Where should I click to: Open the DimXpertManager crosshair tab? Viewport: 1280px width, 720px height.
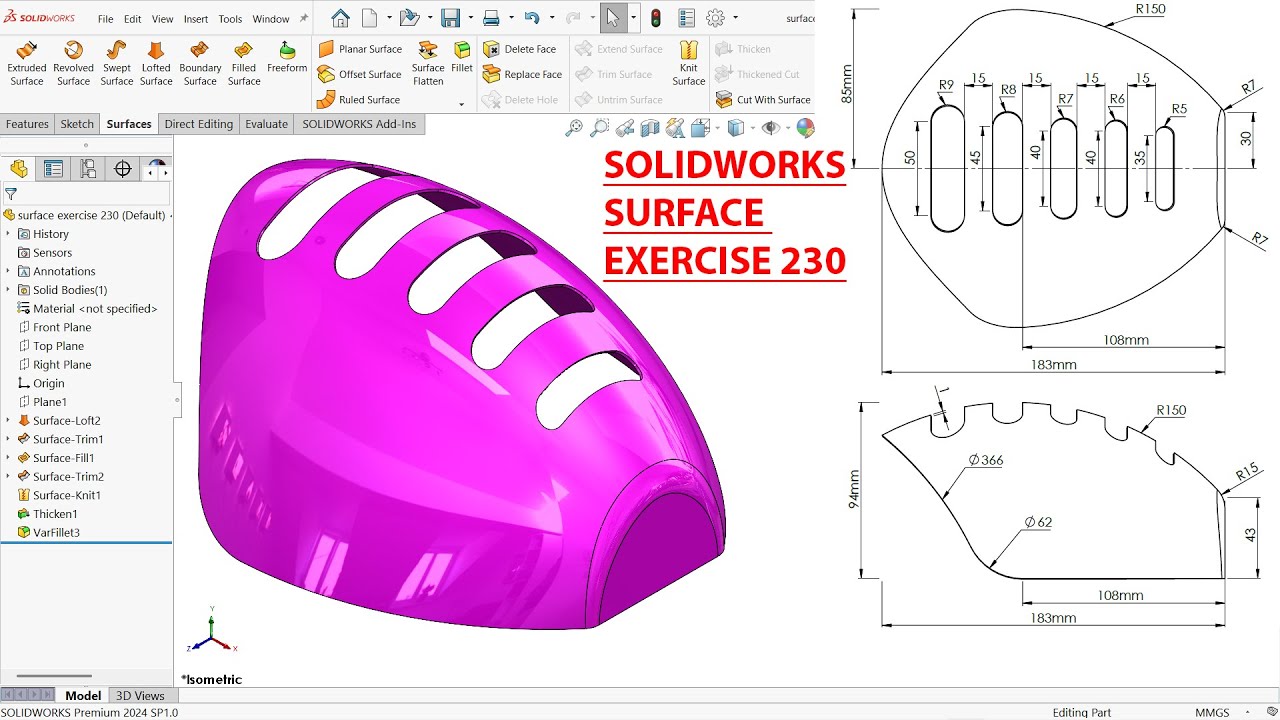pos(123,169)
